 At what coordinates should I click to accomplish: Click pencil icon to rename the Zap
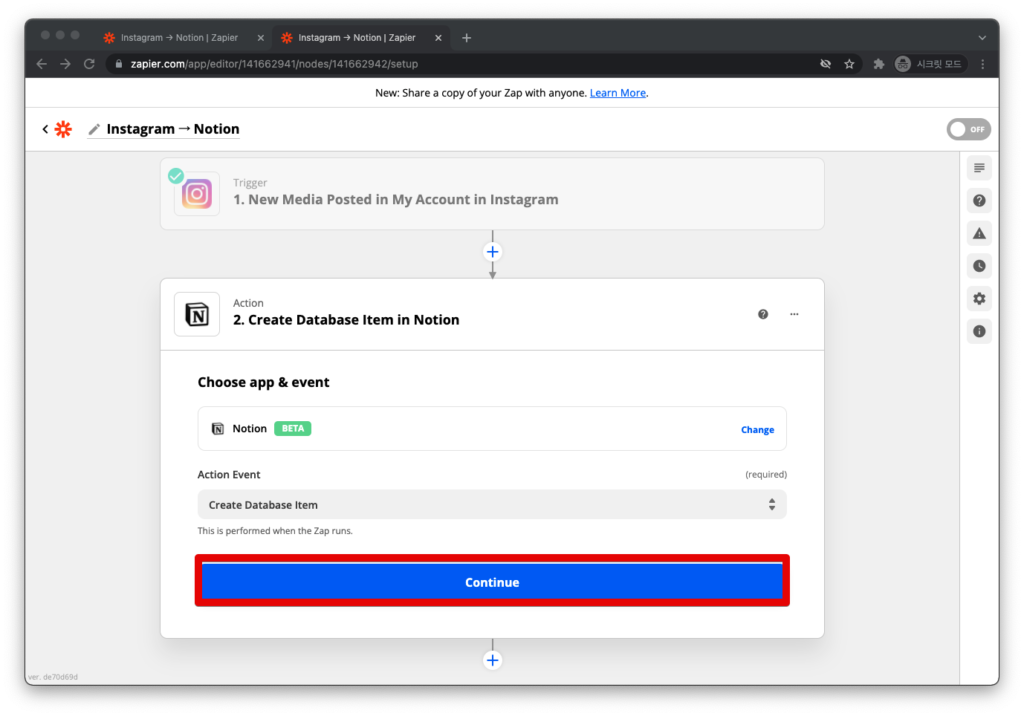coord(95,129)
